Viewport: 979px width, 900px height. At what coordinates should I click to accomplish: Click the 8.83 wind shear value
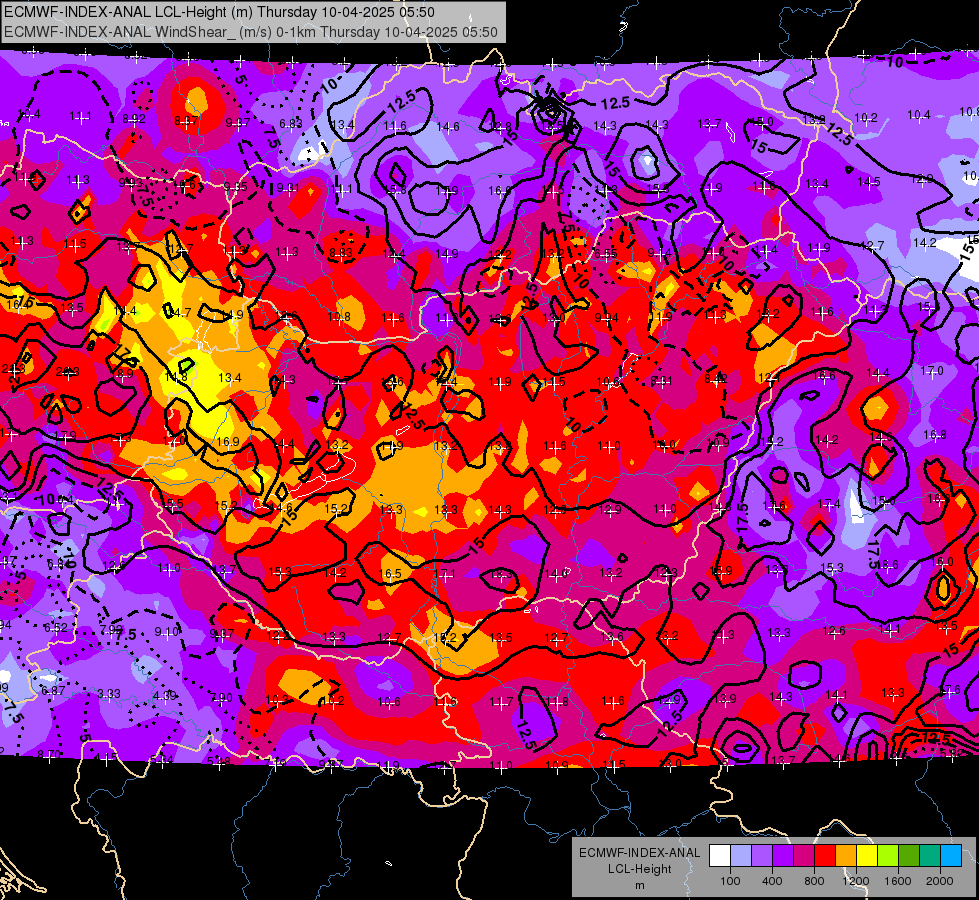click(341, 253)
